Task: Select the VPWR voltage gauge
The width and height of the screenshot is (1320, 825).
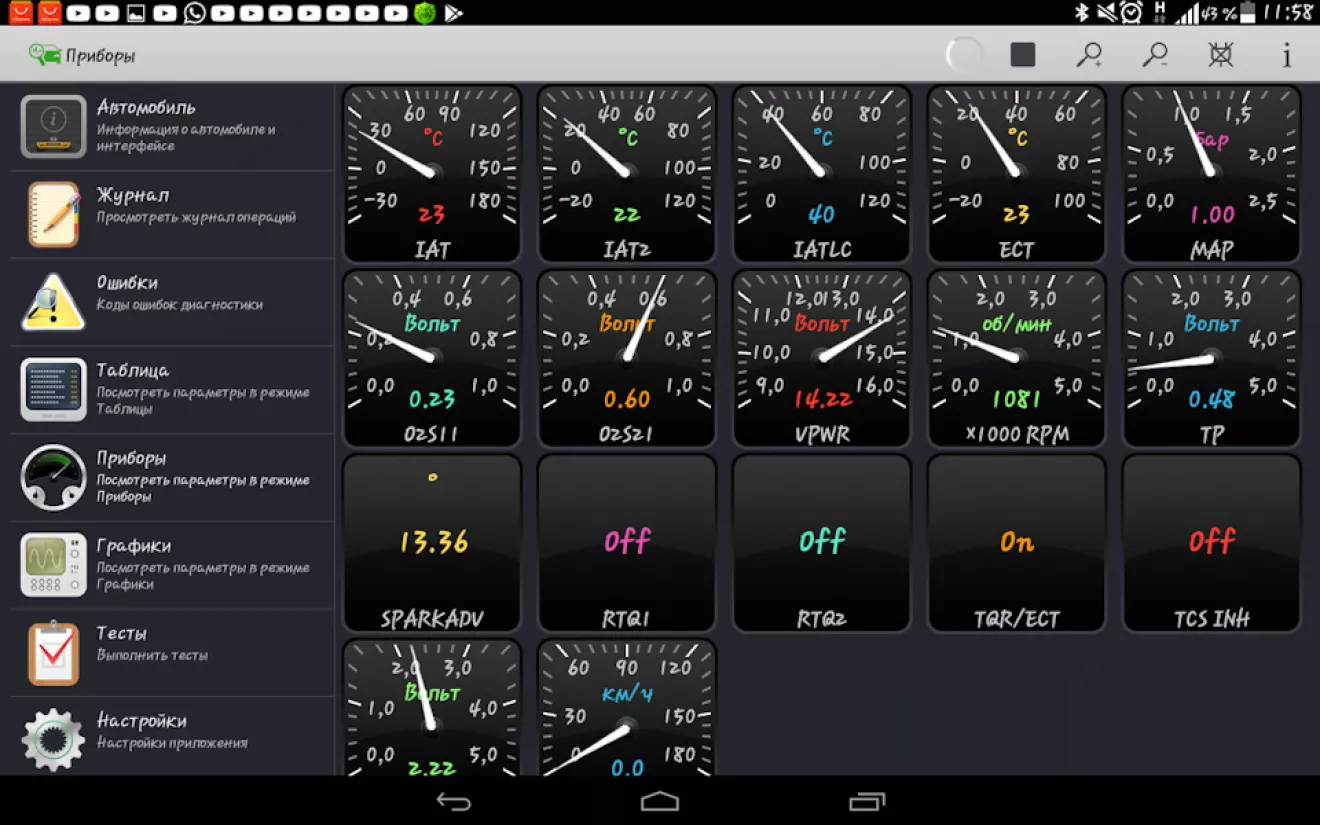Action: tap(822, 358)
